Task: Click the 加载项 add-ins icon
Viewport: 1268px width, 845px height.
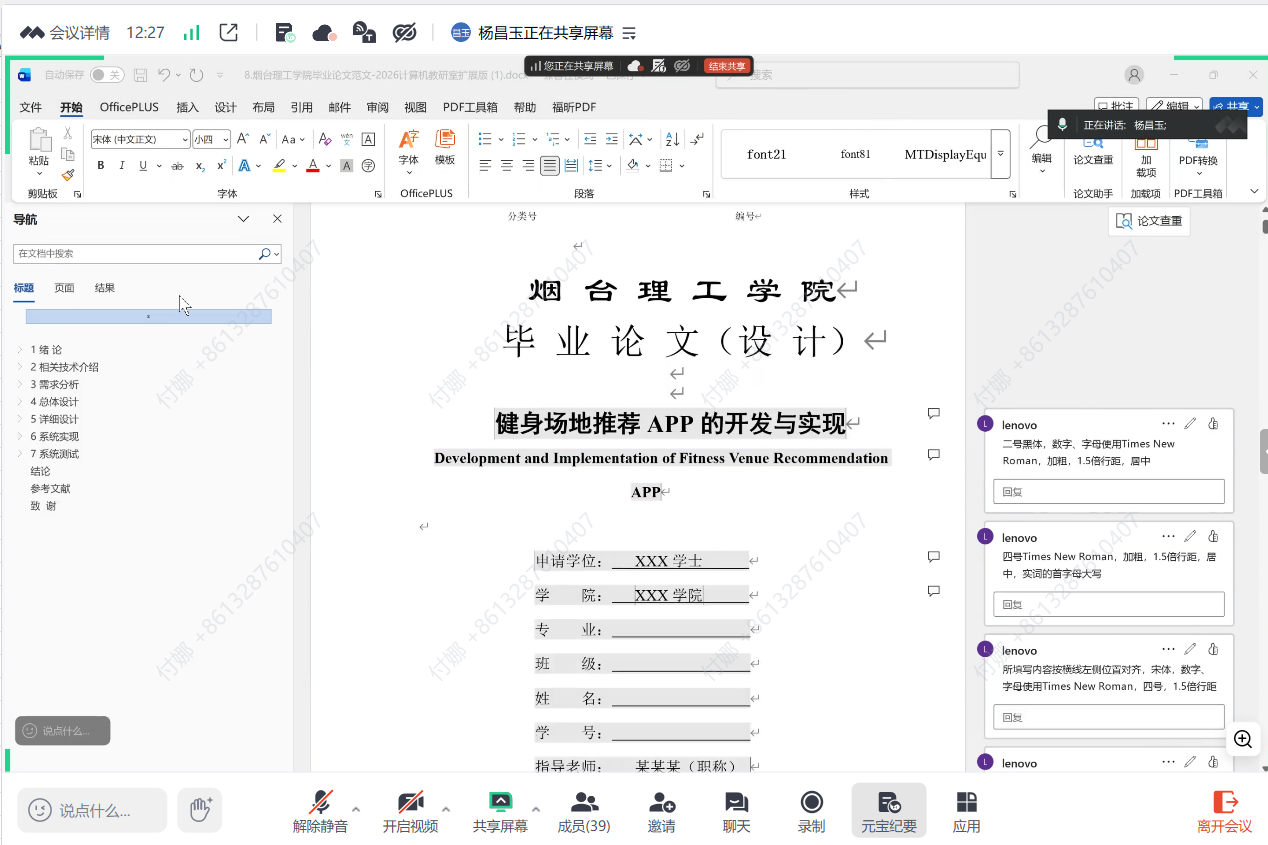Action: 1146,157
